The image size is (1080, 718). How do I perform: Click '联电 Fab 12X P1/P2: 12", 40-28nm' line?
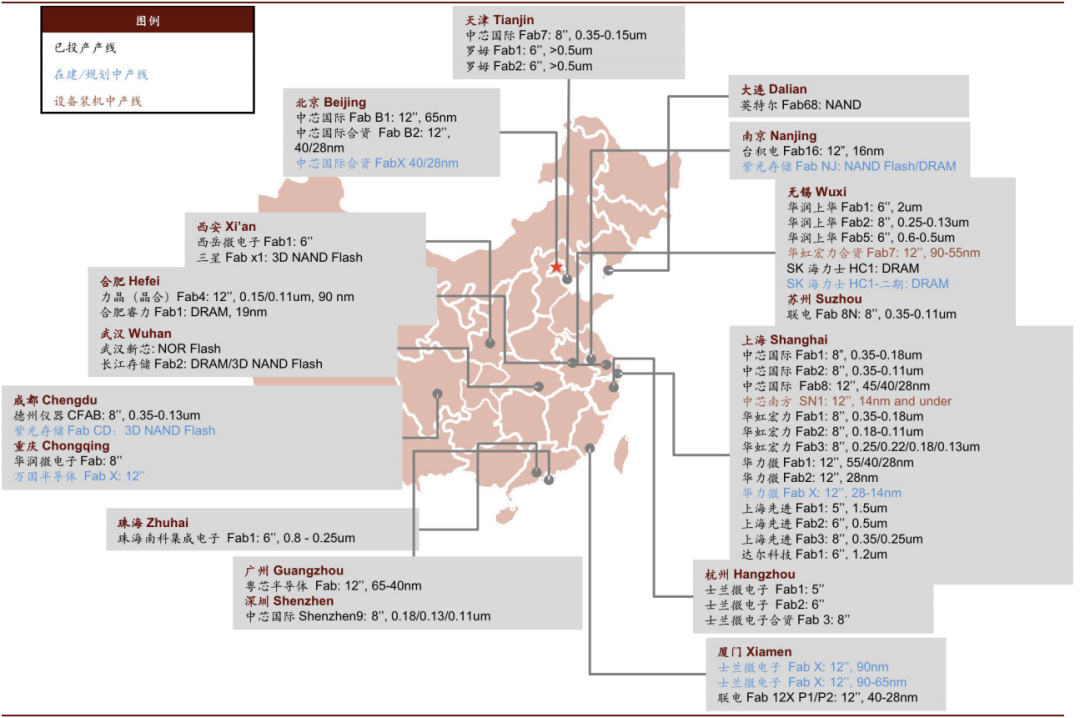coord(817,697)
